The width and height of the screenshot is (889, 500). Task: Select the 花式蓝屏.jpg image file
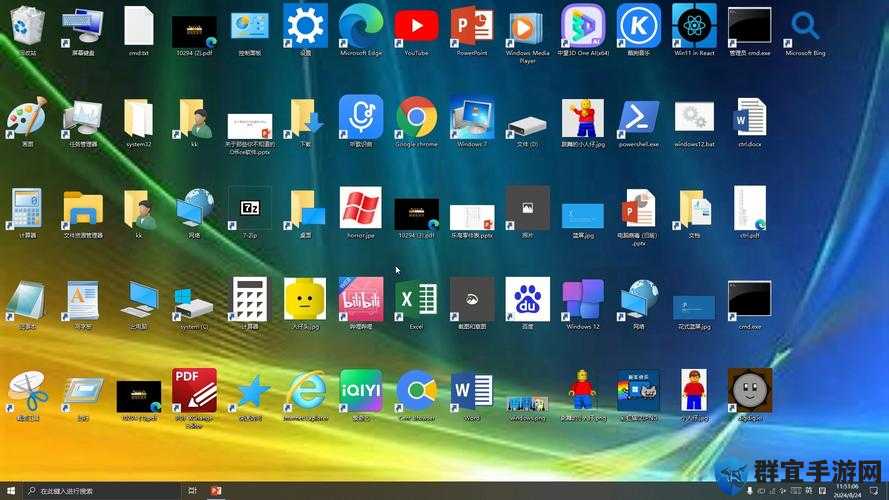coord(694,307)
